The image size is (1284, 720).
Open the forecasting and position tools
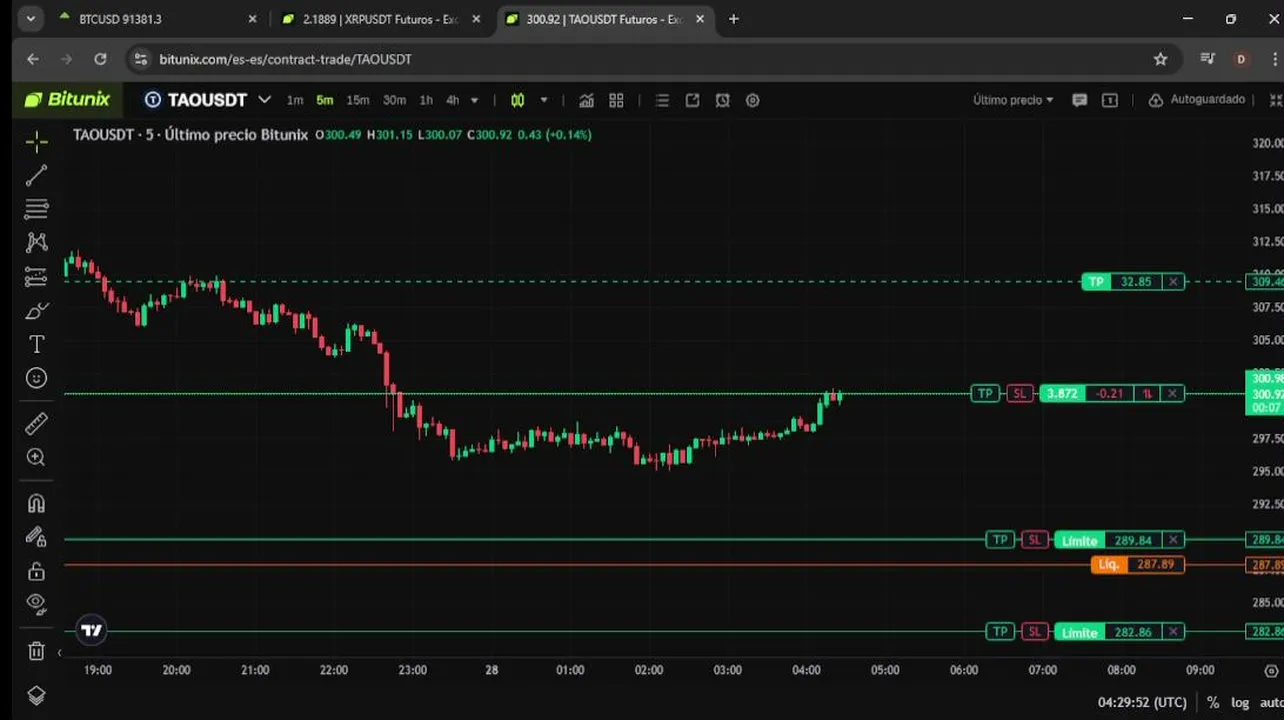point(37,277)
